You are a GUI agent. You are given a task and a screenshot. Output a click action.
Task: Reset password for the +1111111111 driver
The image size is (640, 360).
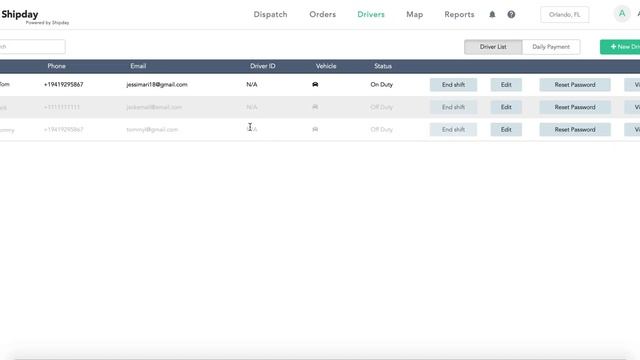pyautogui.click(x=575, y=107)
